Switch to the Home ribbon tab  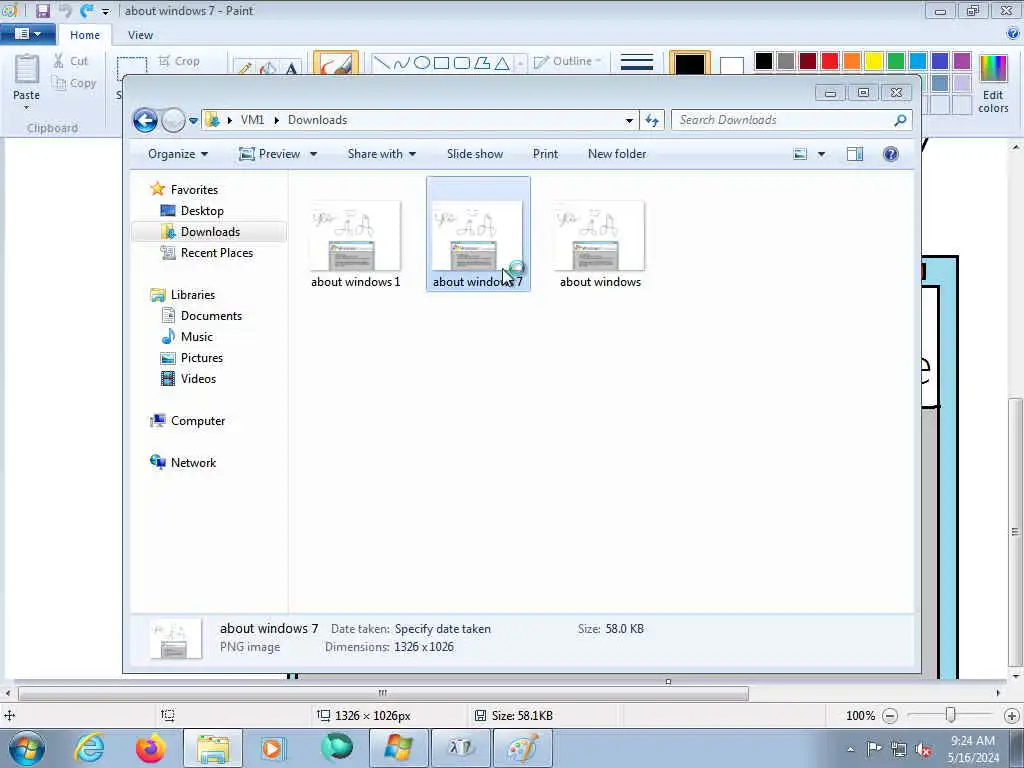tap(85, 35)
